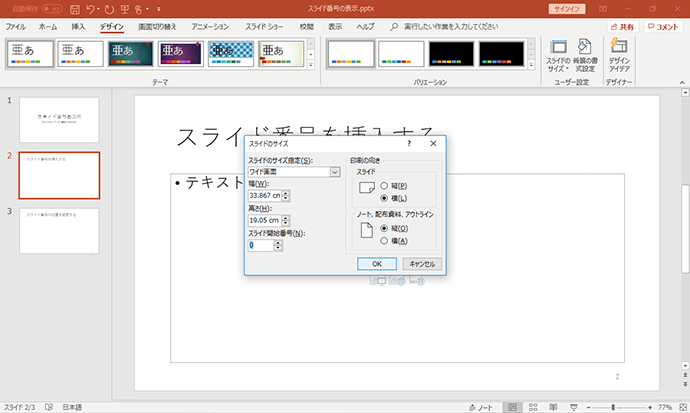Viewport: 690px width, 413px height.
Task: Open the slide size preset dropdown
Action: [x=335, y=172]
